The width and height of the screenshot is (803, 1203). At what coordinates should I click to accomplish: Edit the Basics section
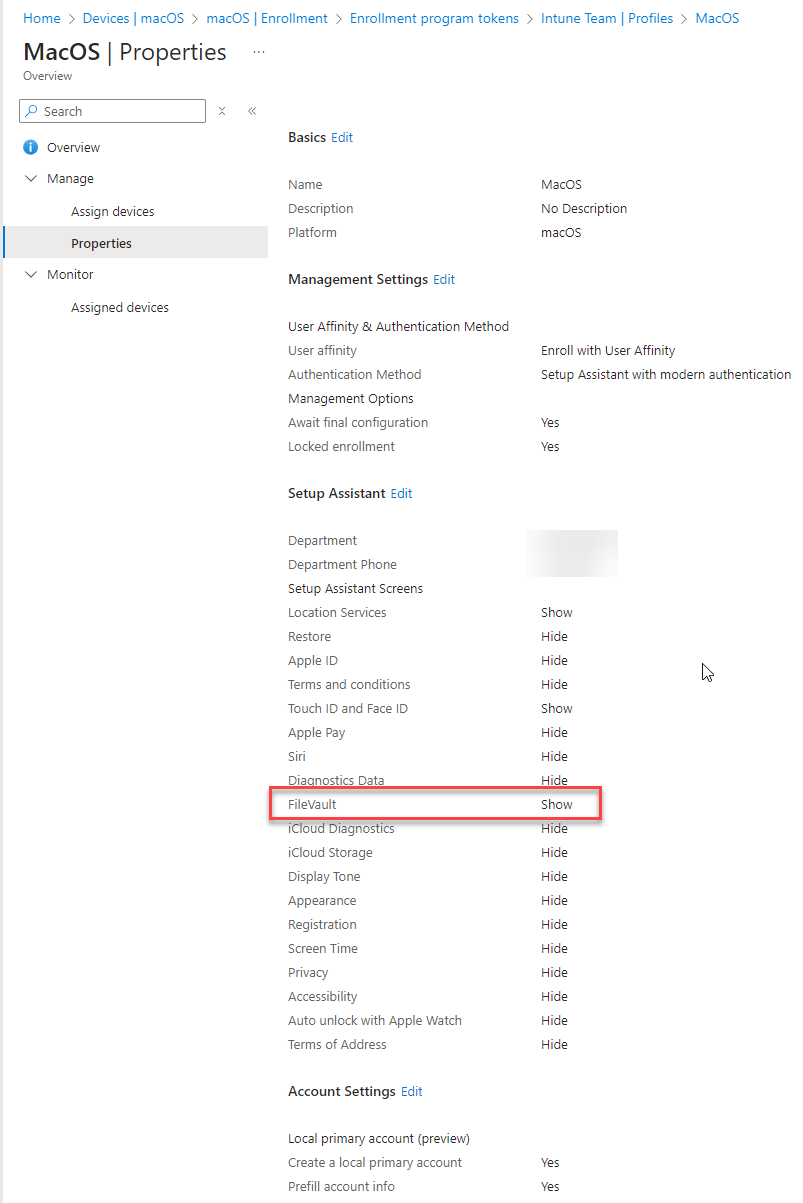coord(342,137)
